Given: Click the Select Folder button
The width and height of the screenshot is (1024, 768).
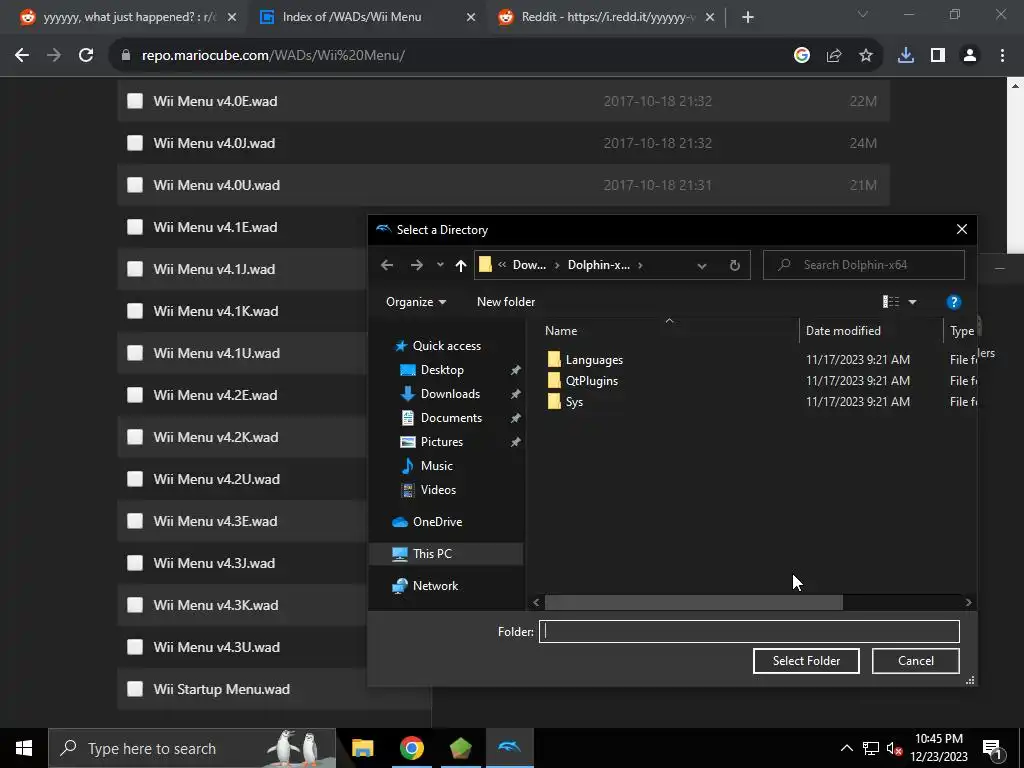Looking at the screenshot, I should point(806,661).
